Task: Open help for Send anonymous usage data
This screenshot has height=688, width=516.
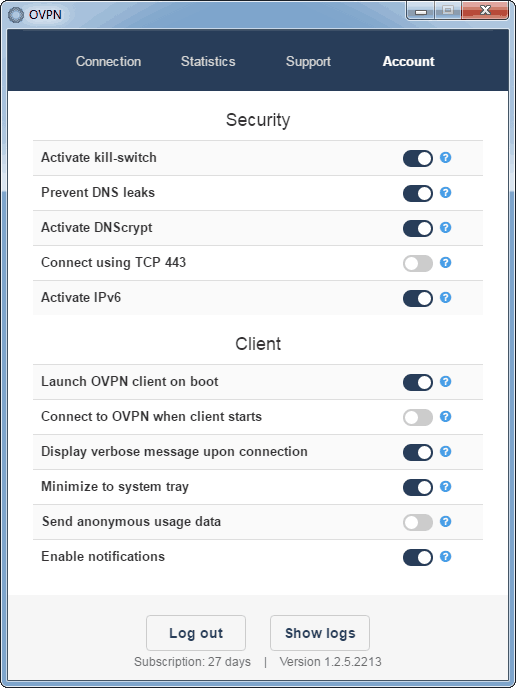Action: coord(445,522)
